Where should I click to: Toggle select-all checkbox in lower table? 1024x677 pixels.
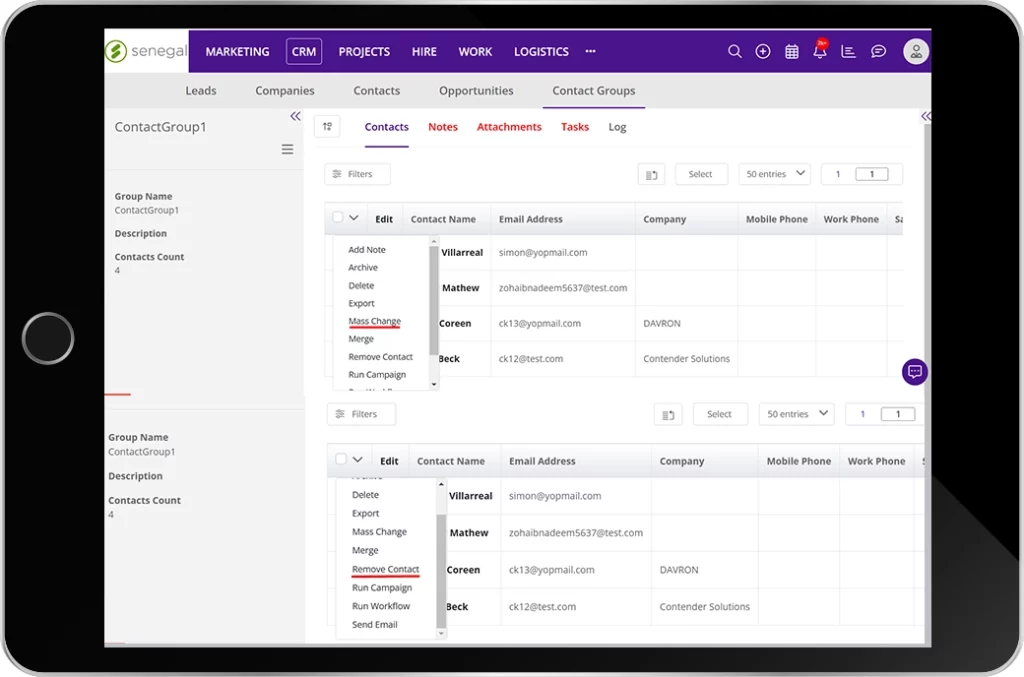341,459
